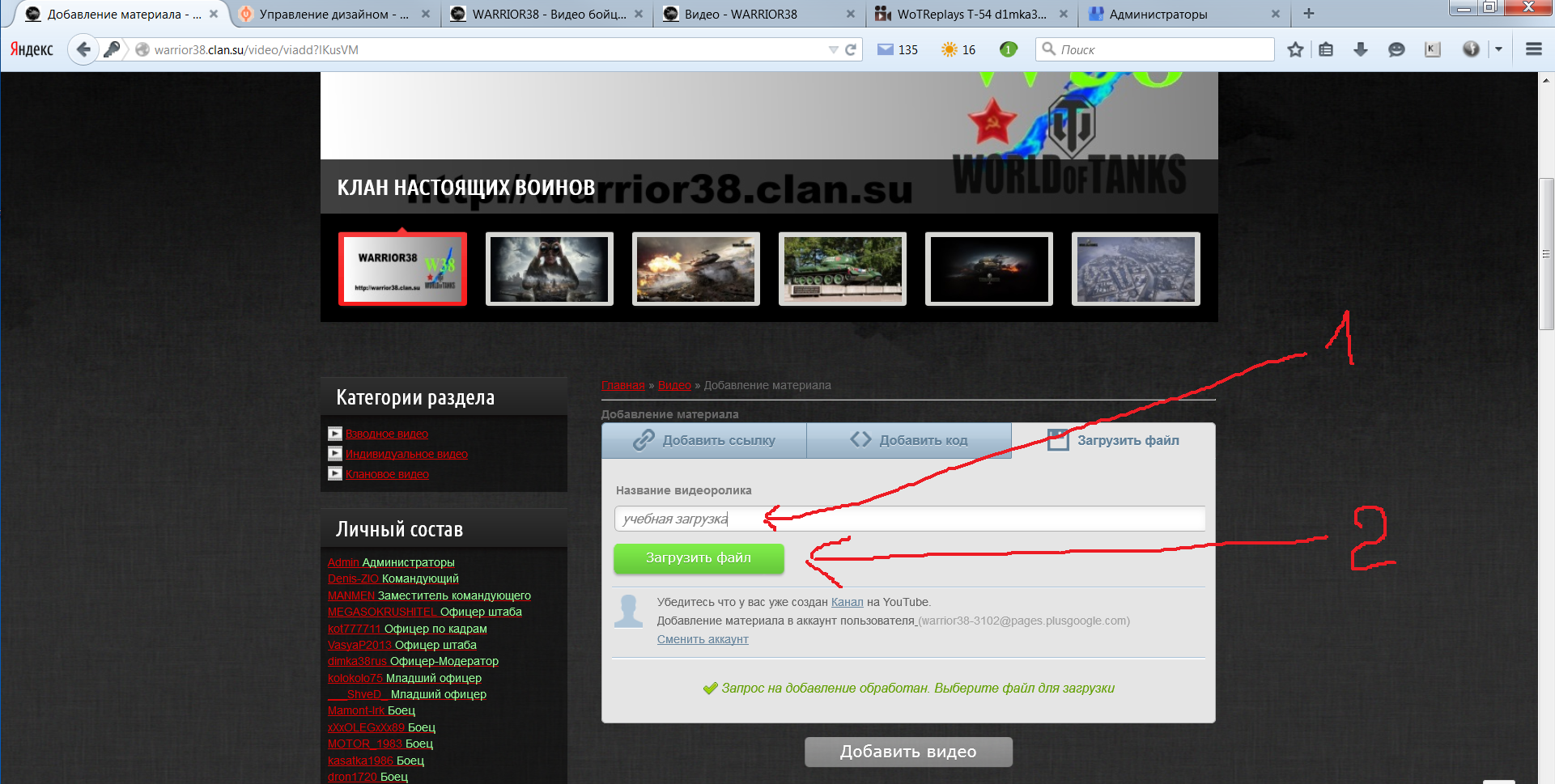The height and width of the screenshot is (784, 1555).
Task: Open the Индивидуальное видео category
Action: click(406, 454)
